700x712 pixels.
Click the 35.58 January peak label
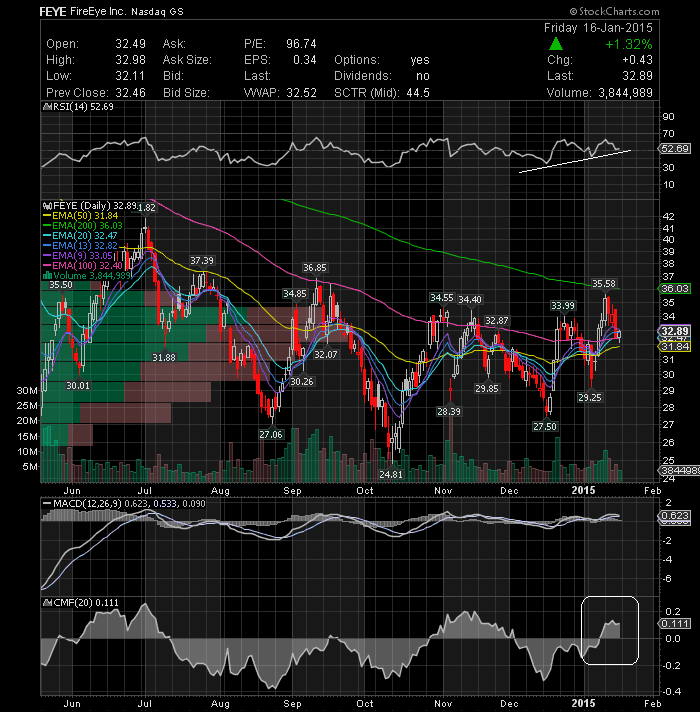(604, 284)
